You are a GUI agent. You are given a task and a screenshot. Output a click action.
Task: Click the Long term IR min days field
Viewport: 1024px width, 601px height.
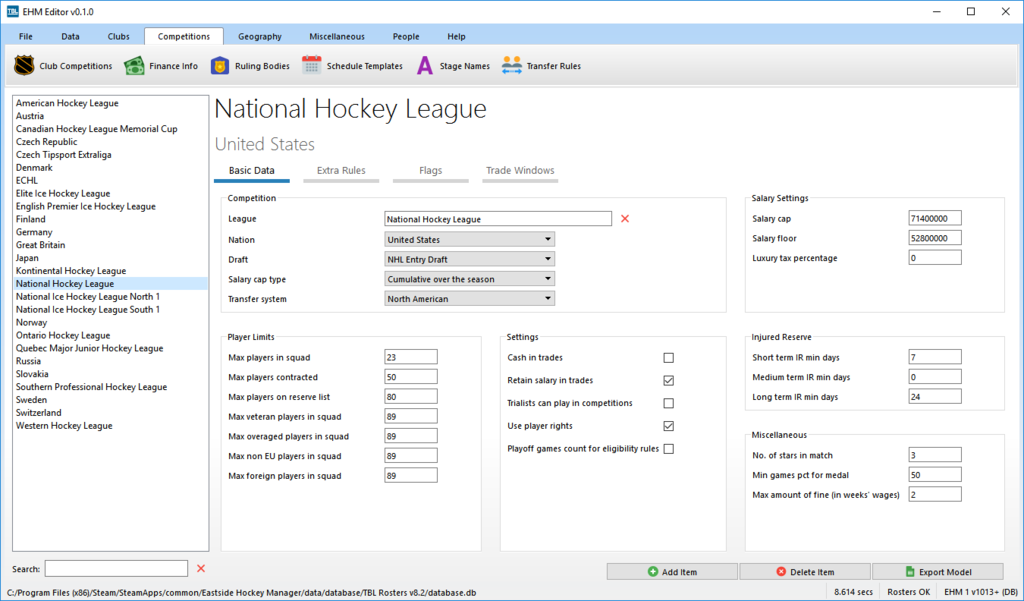935,396
